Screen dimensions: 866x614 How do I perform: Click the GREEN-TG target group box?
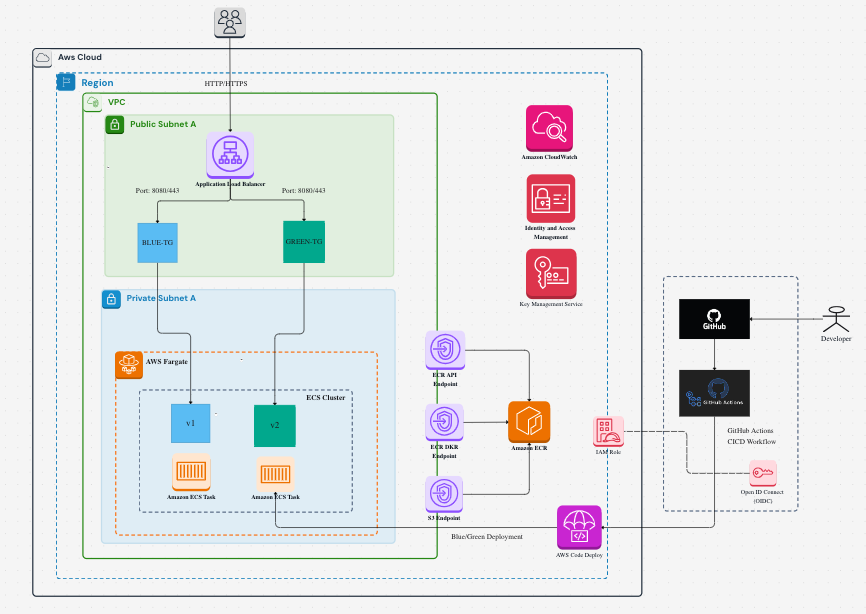coord(304,242)
